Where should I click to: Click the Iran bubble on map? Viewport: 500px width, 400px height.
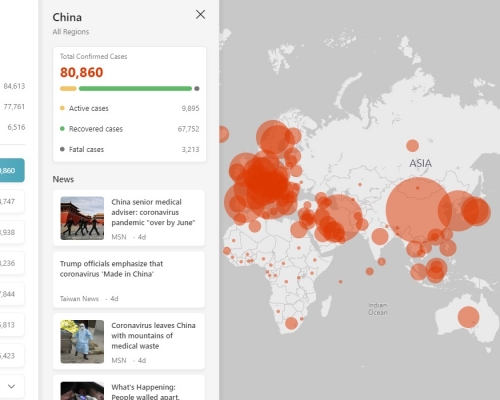click(340, 218)
